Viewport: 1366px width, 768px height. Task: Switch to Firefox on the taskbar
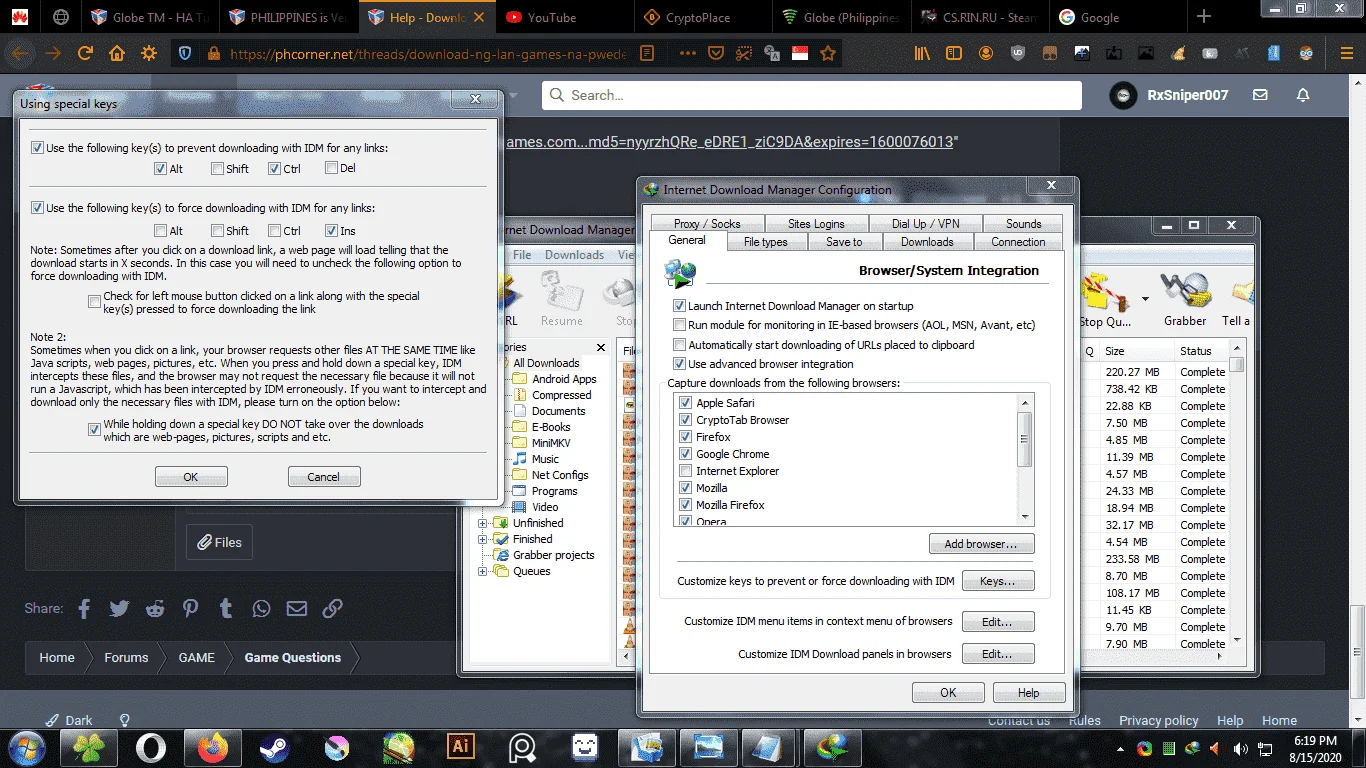click(213, 747)
